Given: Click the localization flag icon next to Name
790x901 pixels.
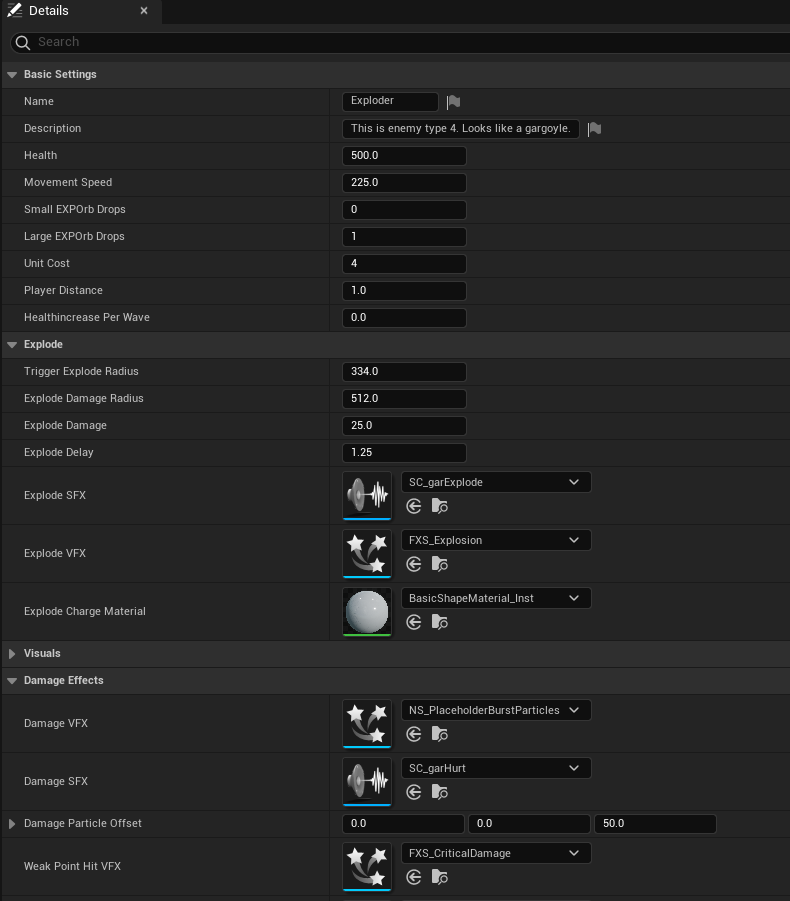Looking at the screenshot, I should pyautogui.click(x=454, y=102).
